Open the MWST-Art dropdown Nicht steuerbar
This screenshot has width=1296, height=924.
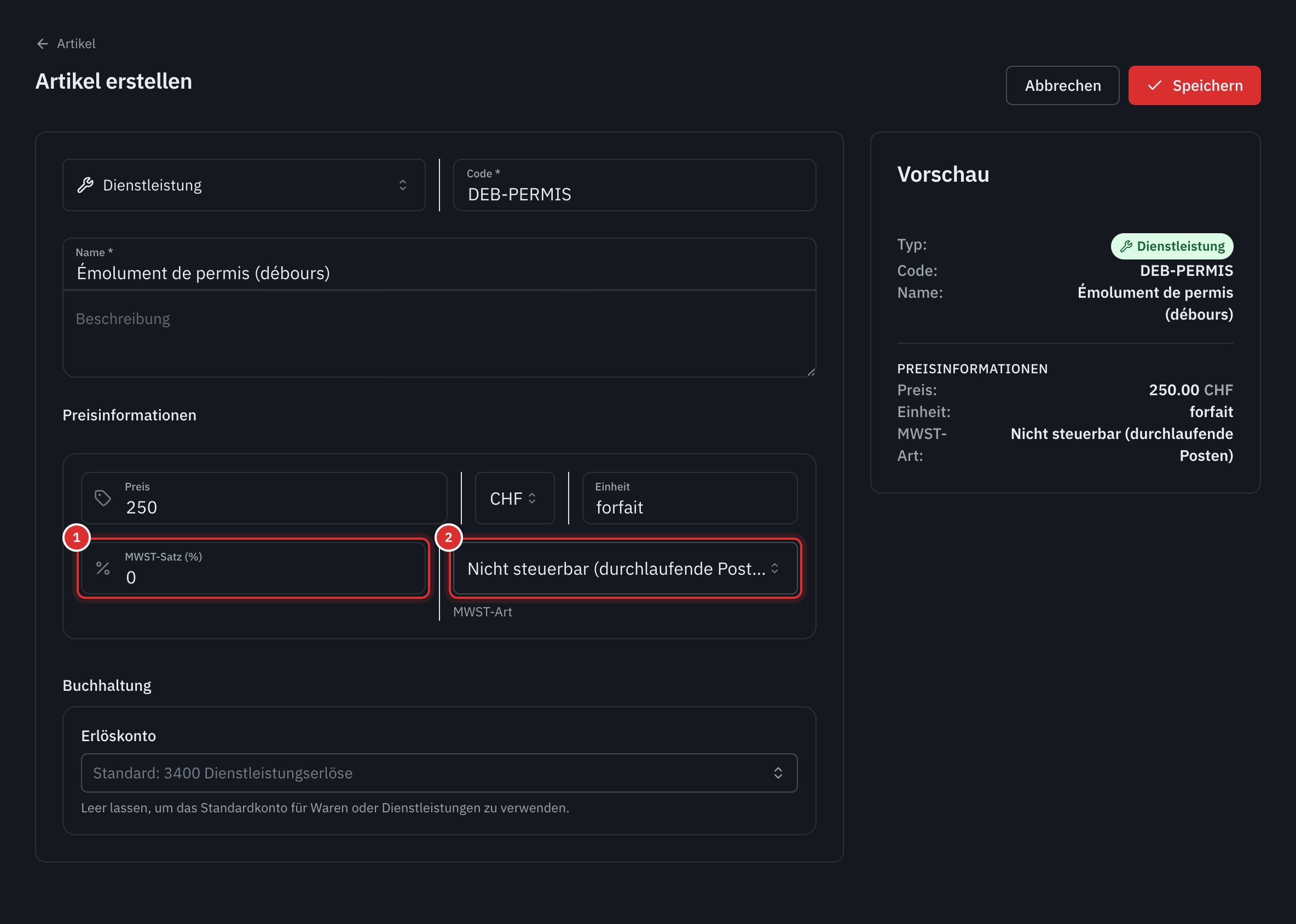(625, 568)
